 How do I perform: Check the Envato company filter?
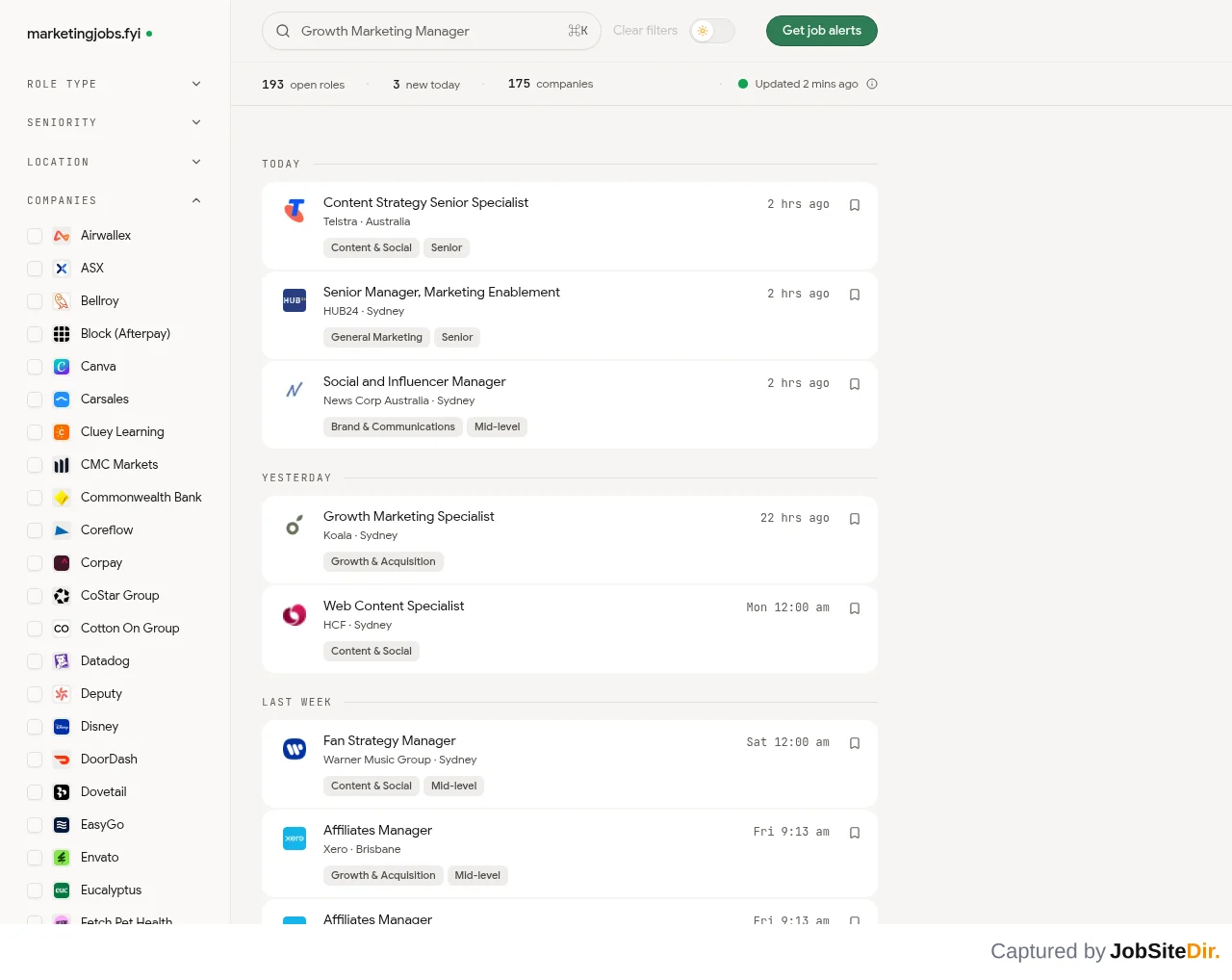(35, 858)
